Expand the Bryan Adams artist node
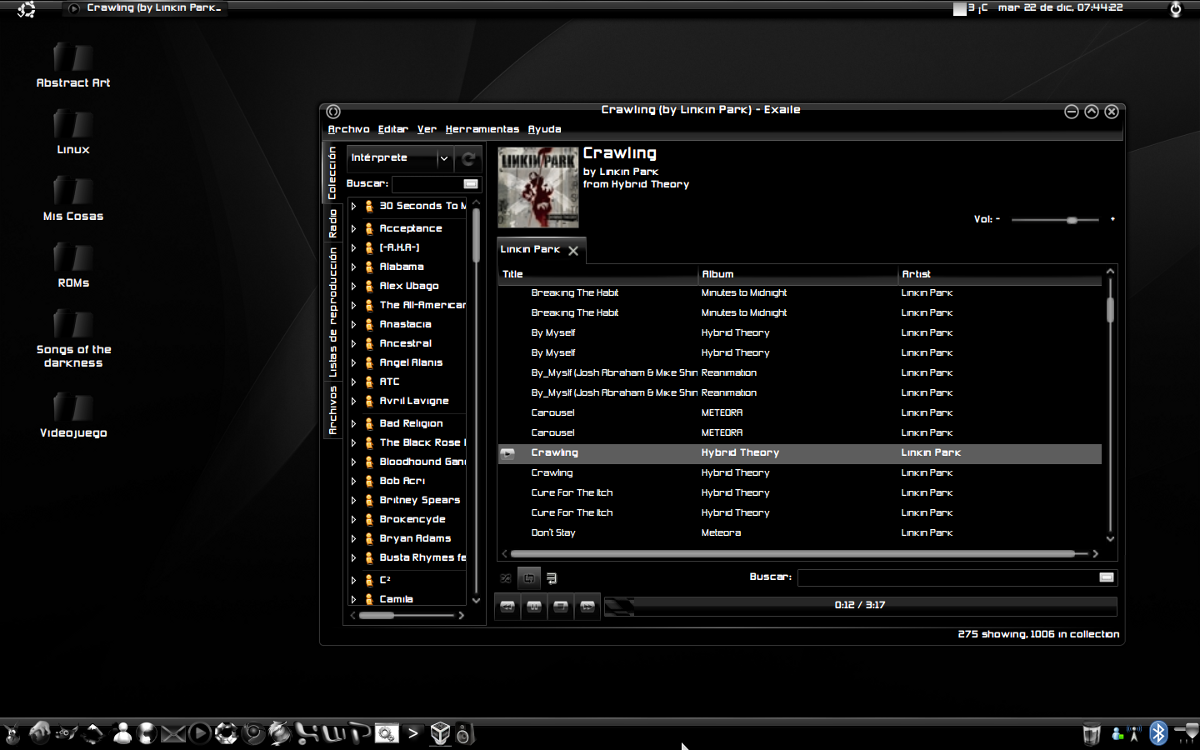The width and height of the screenshot is (1200, 750). [353, 538]
